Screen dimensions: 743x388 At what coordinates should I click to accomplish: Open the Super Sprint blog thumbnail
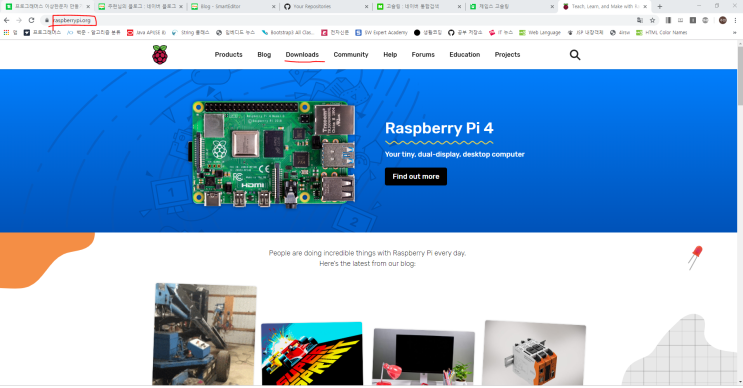click(x=312, y=353)
